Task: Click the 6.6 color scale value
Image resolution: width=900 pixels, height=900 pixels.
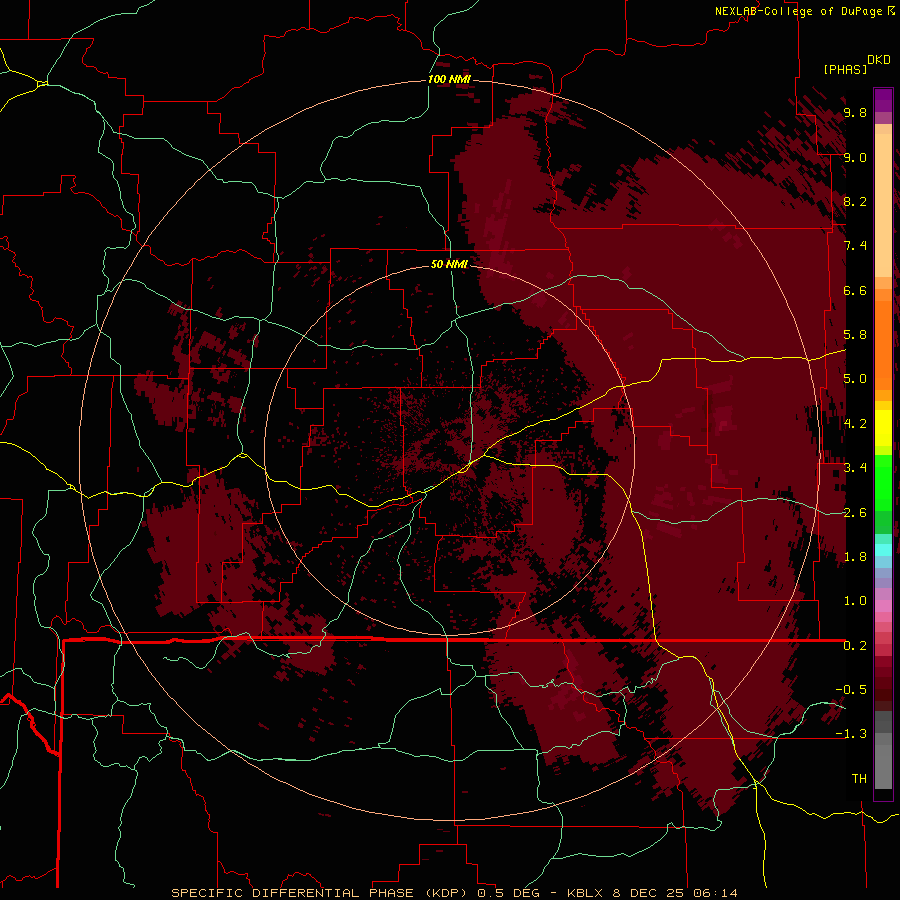Action: [855, 290]
